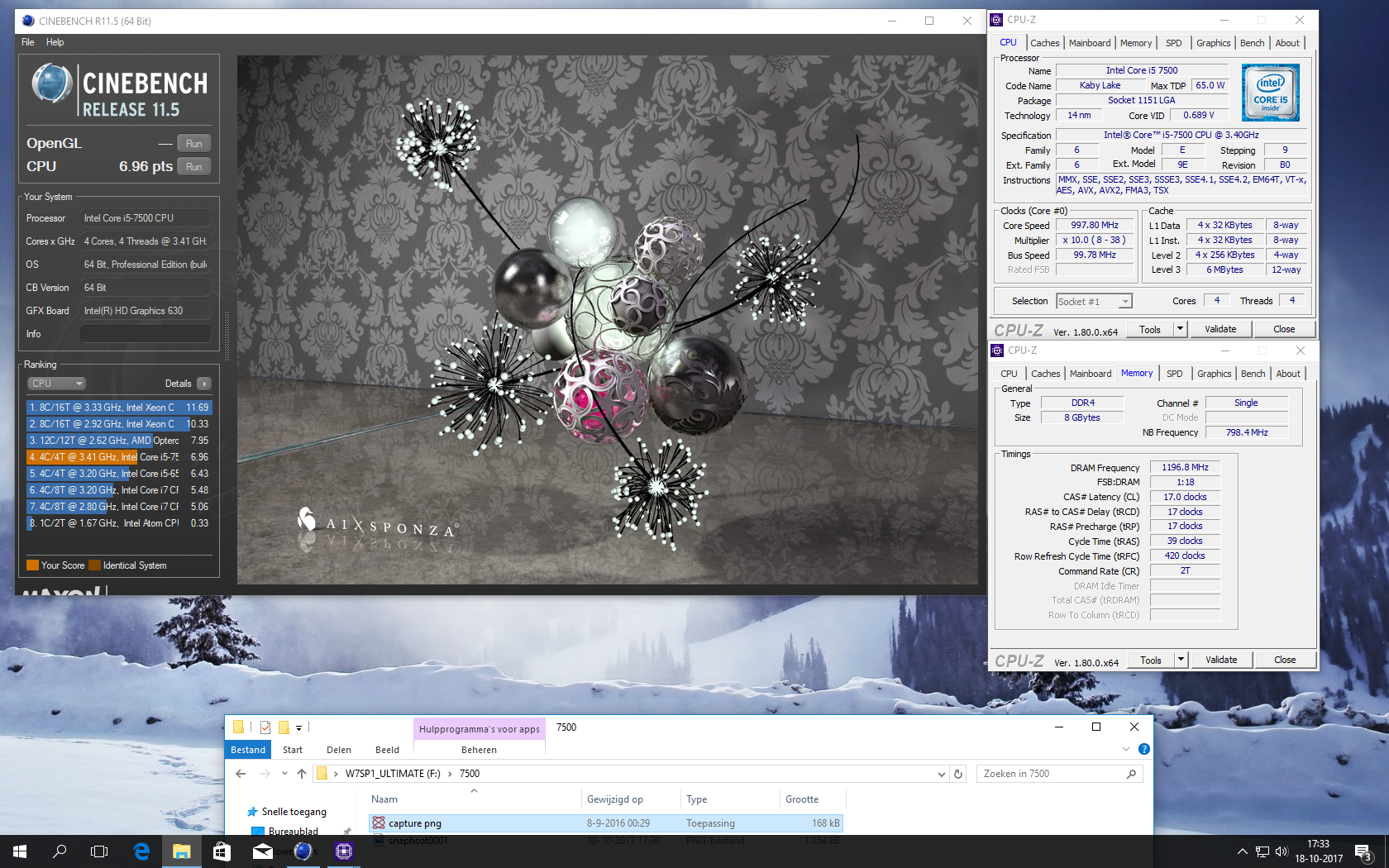Open Customize Quick Access Toolbar dropdown
The width and height of the screenshot is (1389, 868).
click(x=298, y=728)
